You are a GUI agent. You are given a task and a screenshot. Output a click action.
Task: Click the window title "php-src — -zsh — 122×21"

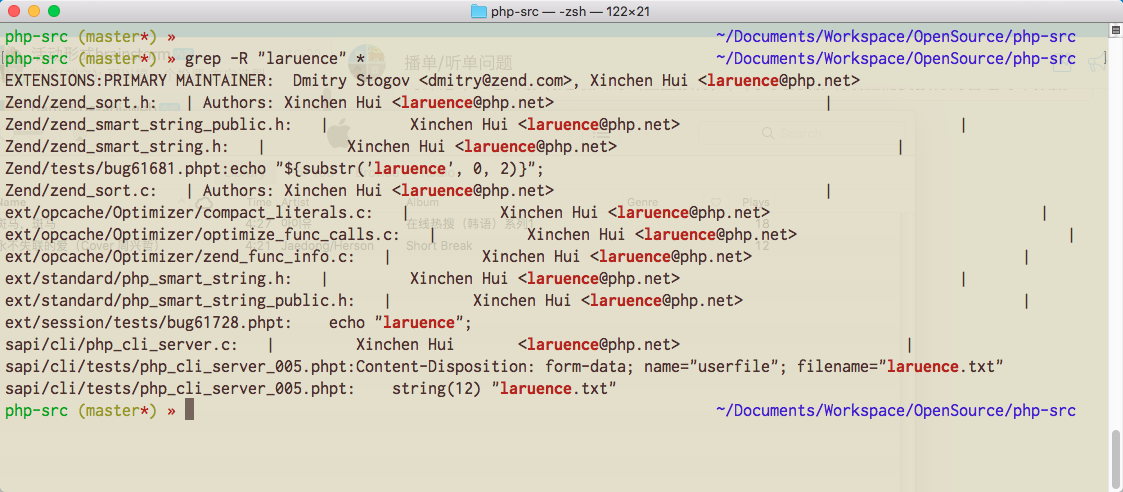(x=571, y=11)
